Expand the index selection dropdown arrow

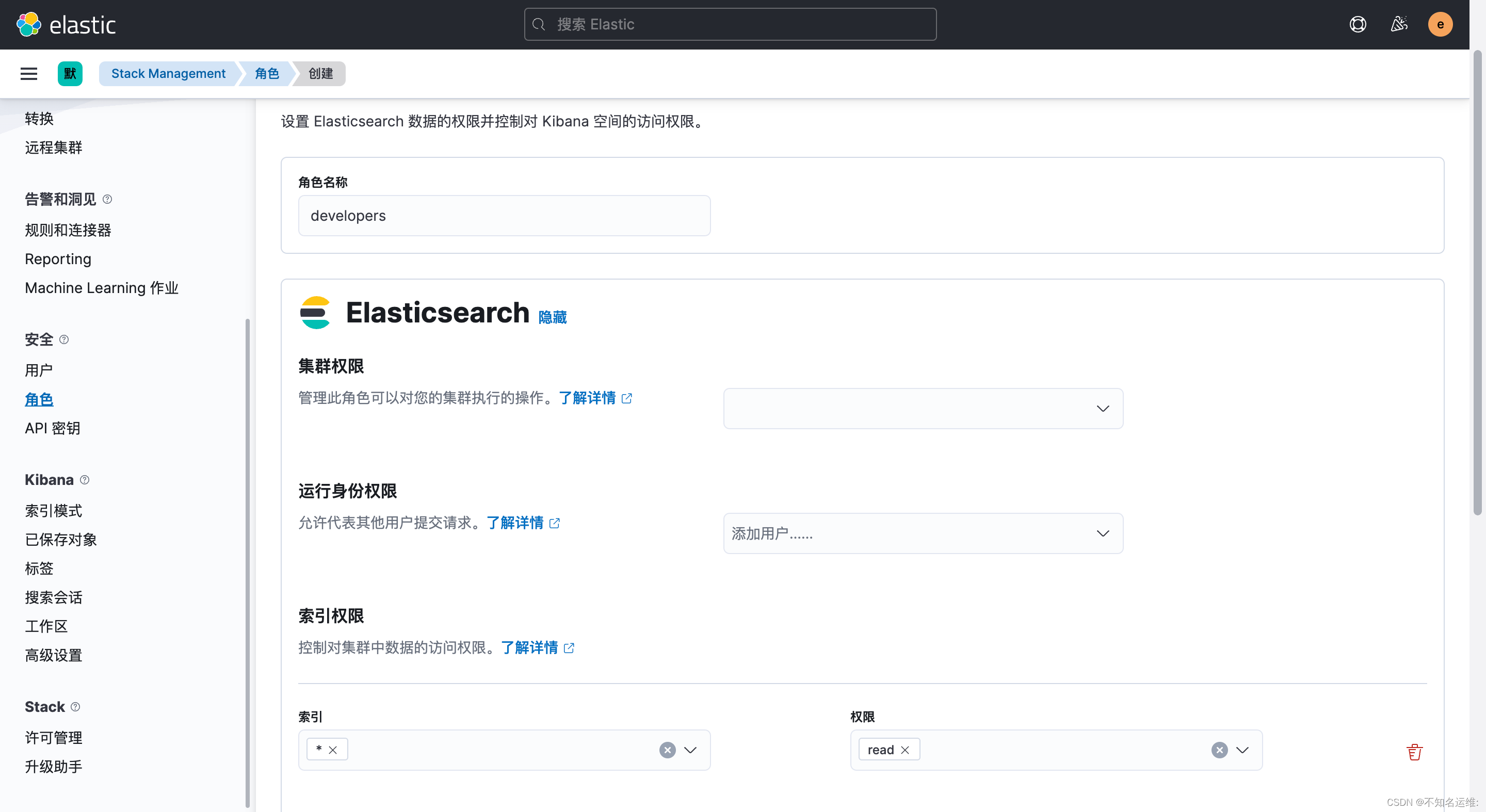(x=690, y=750)
